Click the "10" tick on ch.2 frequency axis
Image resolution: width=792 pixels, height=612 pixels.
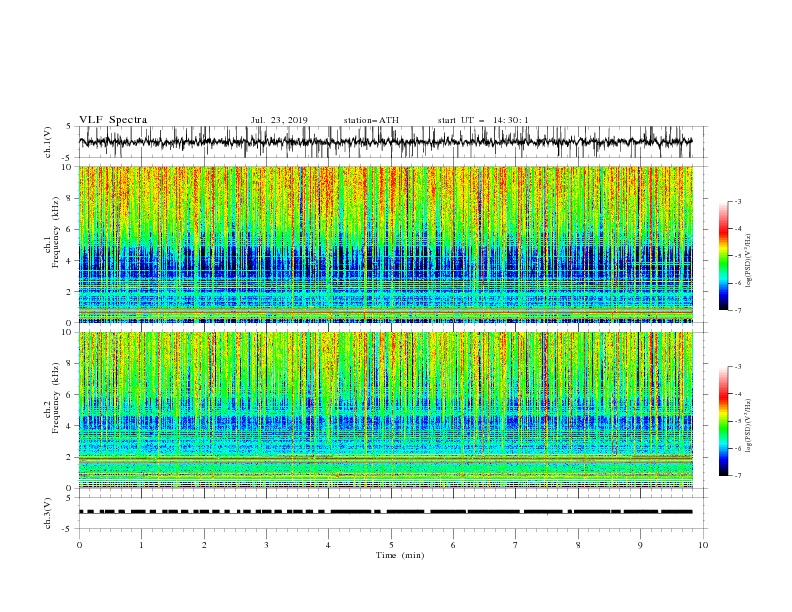pos(67,332)
